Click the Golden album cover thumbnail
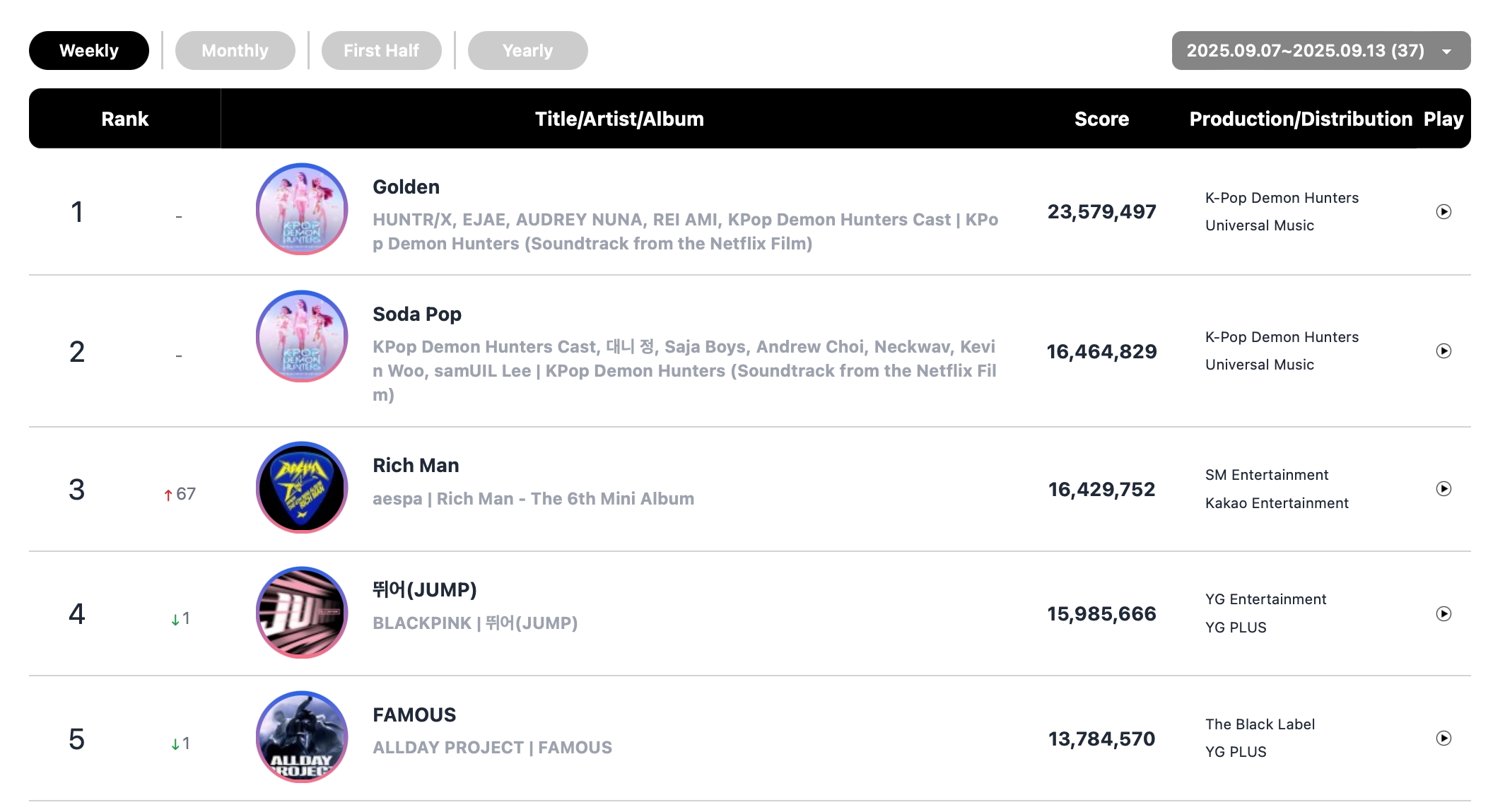Screen dimensions: 1505x812 tap(302, 209)
